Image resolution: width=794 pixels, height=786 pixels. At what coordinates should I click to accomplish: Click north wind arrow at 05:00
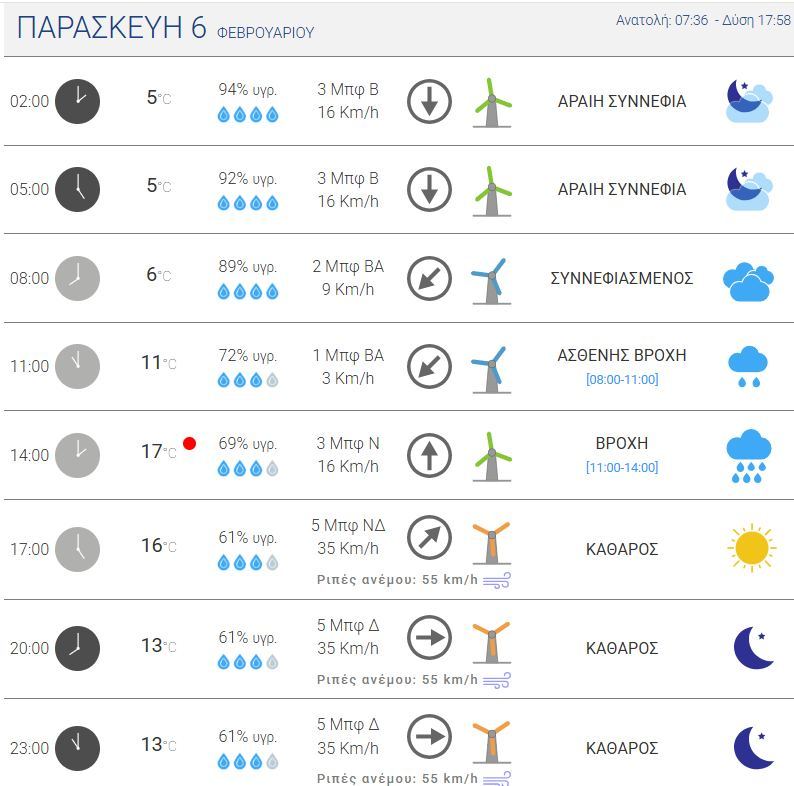tap(429, 190)
